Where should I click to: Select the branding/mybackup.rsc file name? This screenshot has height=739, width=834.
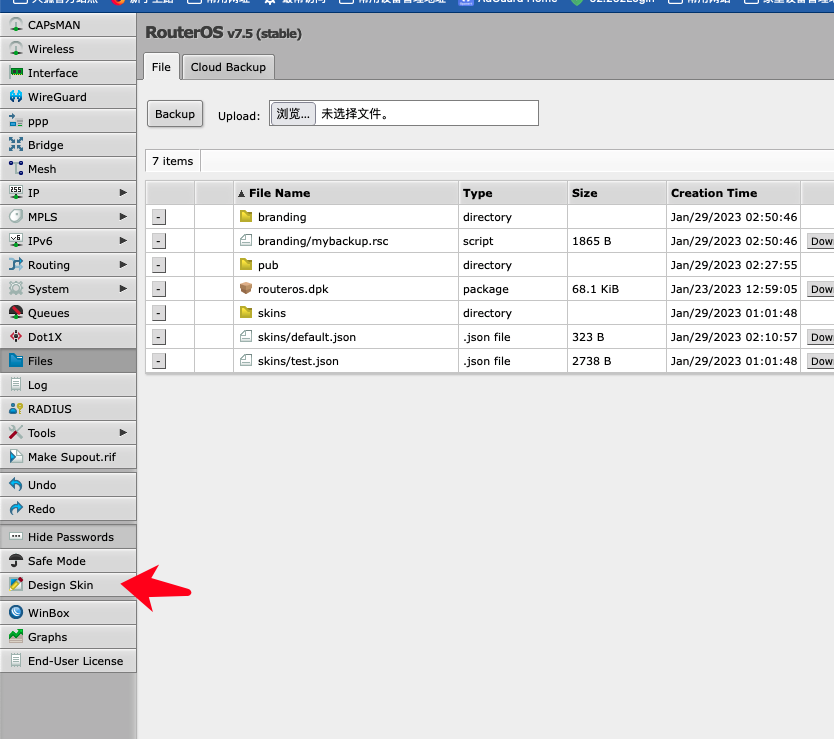323,241
